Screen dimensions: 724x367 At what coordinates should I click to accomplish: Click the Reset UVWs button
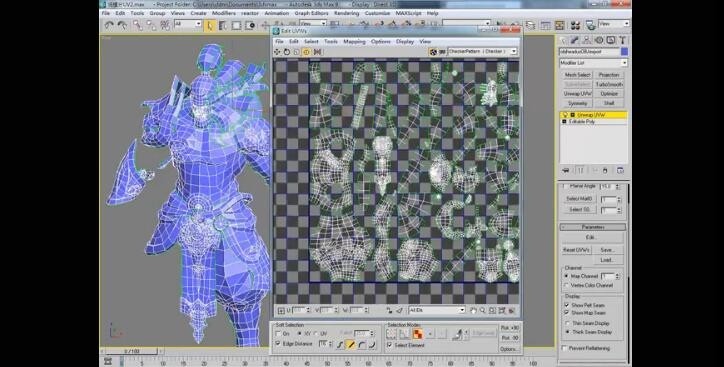576,250
